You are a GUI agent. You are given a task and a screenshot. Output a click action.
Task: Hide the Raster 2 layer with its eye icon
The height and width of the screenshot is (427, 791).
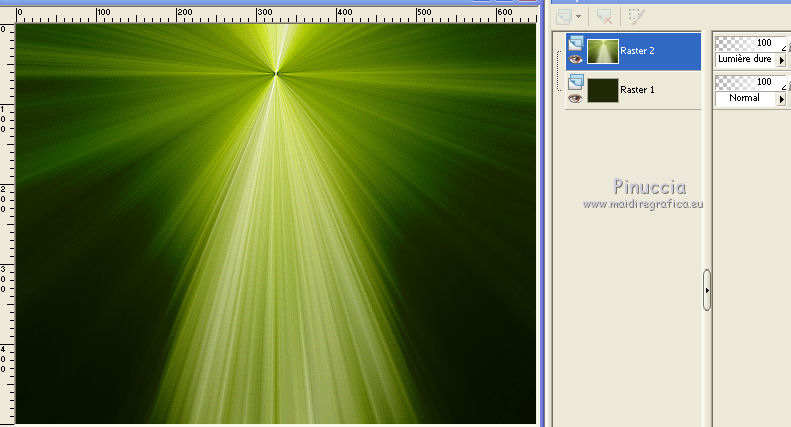576,60
